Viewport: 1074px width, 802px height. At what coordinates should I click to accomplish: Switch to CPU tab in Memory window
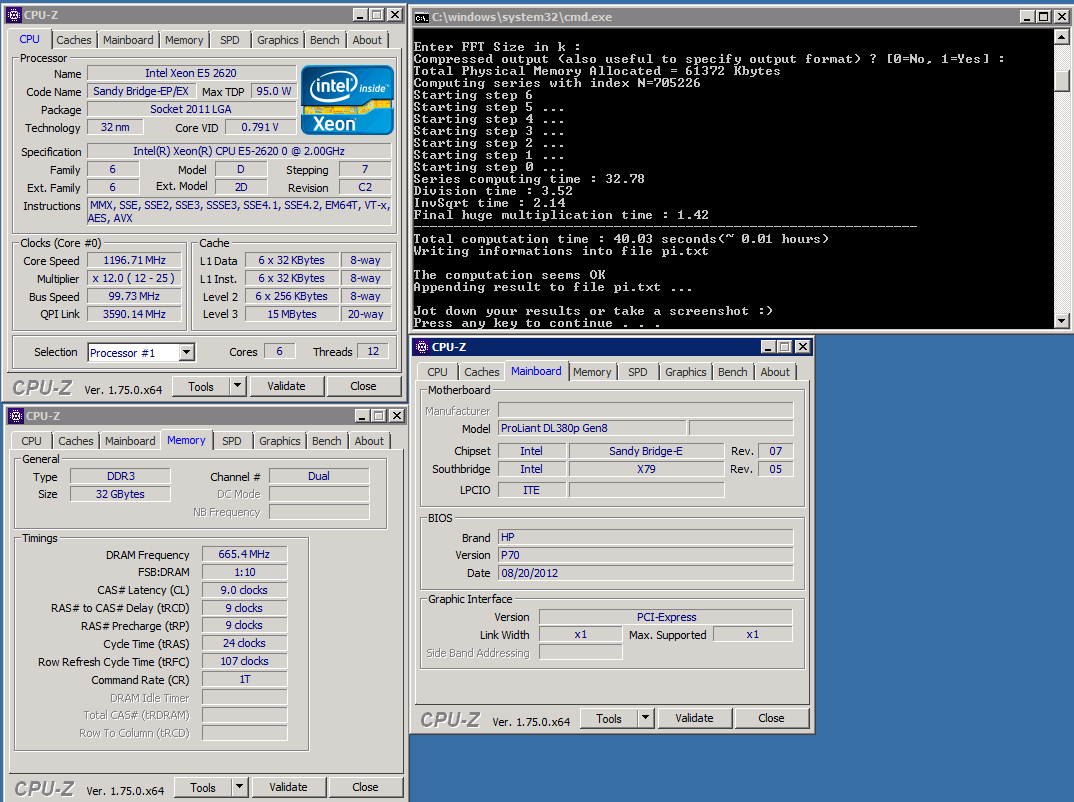32,441
